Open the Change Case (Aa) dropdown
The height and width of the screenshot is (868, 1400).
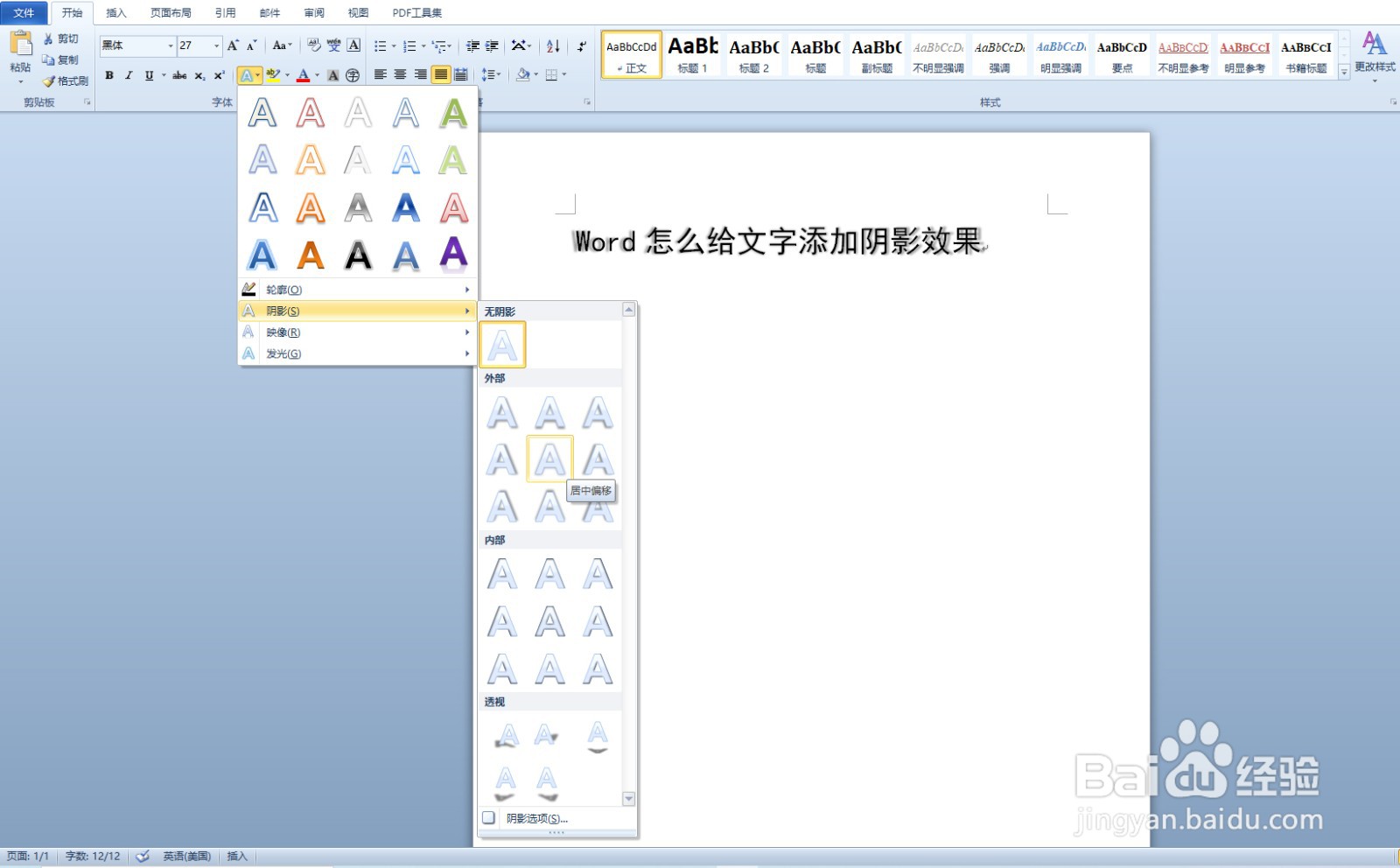point(282,45)
